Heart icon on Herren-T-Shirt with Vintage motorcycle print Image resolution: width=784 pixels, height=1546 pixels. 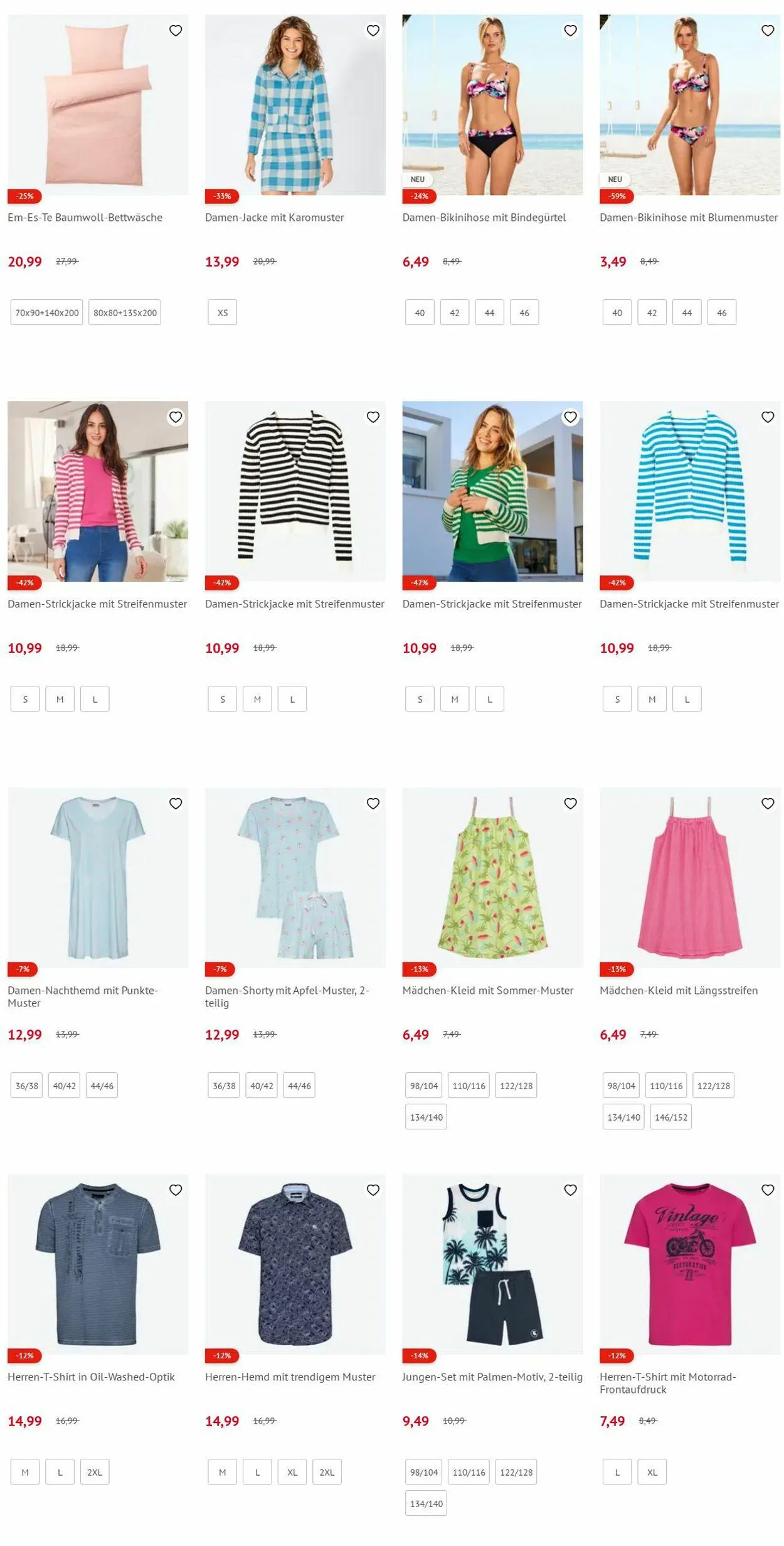click(x=768, y=1190)
